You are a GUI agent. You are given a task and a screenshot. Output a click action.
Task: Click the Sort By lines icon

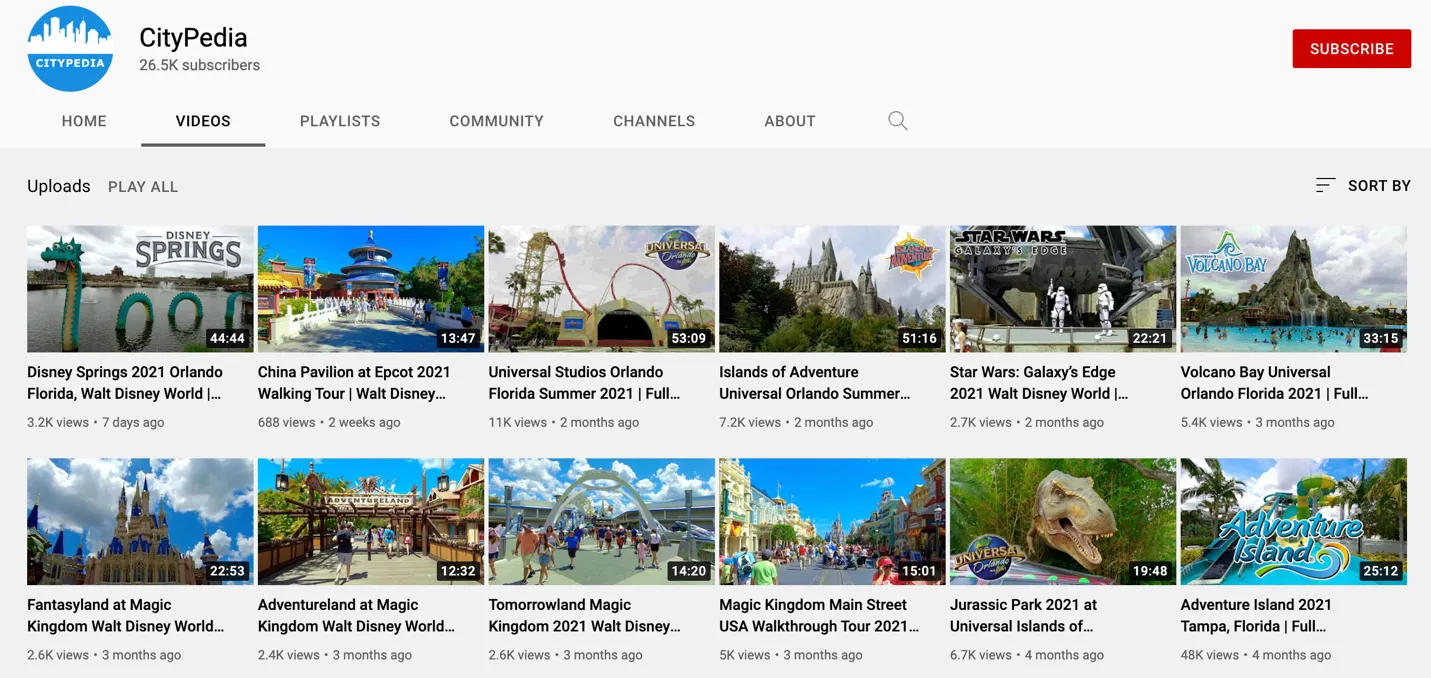point(1325,185)
